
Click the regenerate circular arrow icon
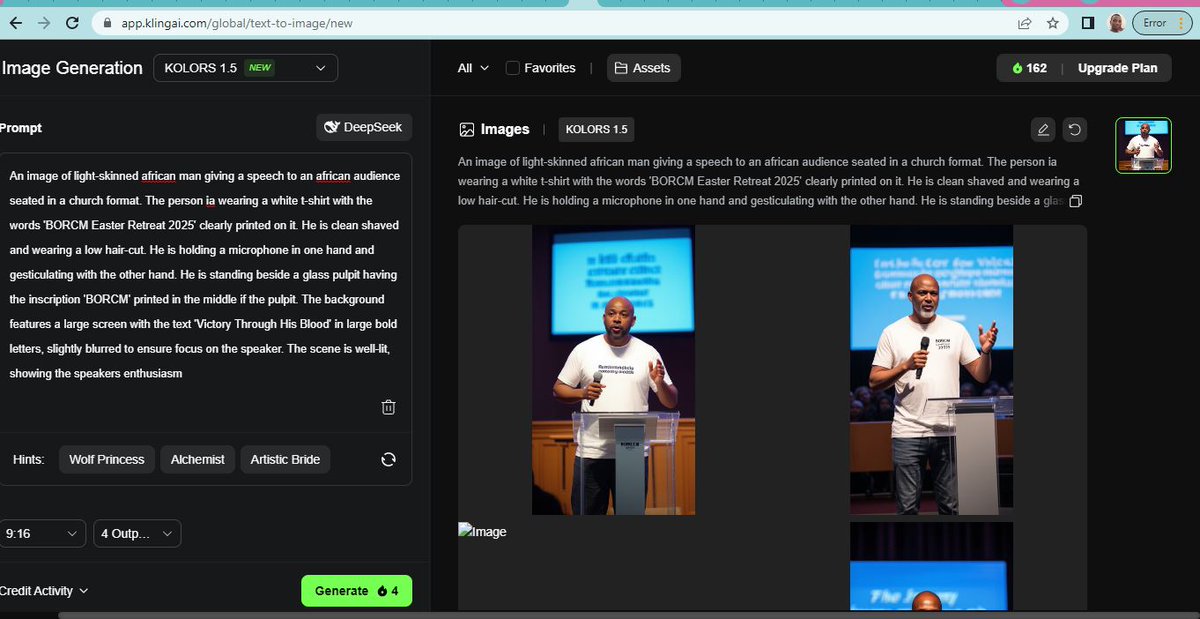1074,129
